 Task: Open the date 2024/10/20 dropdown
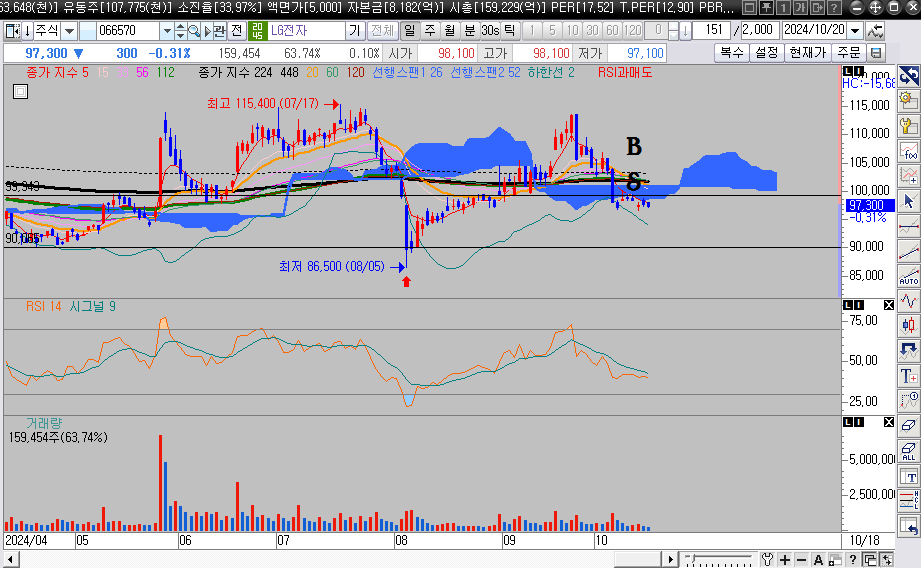pos(856,30)
